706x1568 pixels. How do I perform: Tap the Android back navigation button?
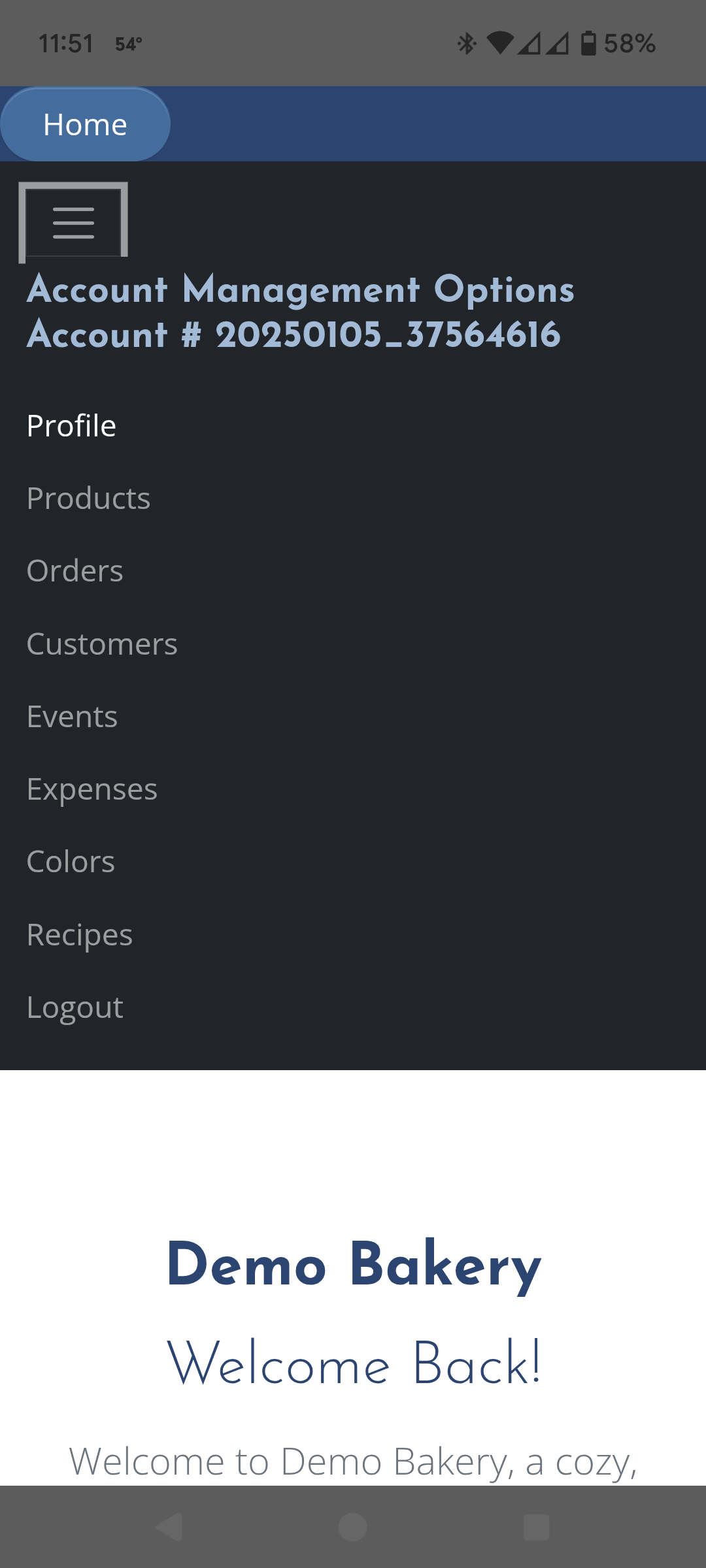pos(169,1527)
